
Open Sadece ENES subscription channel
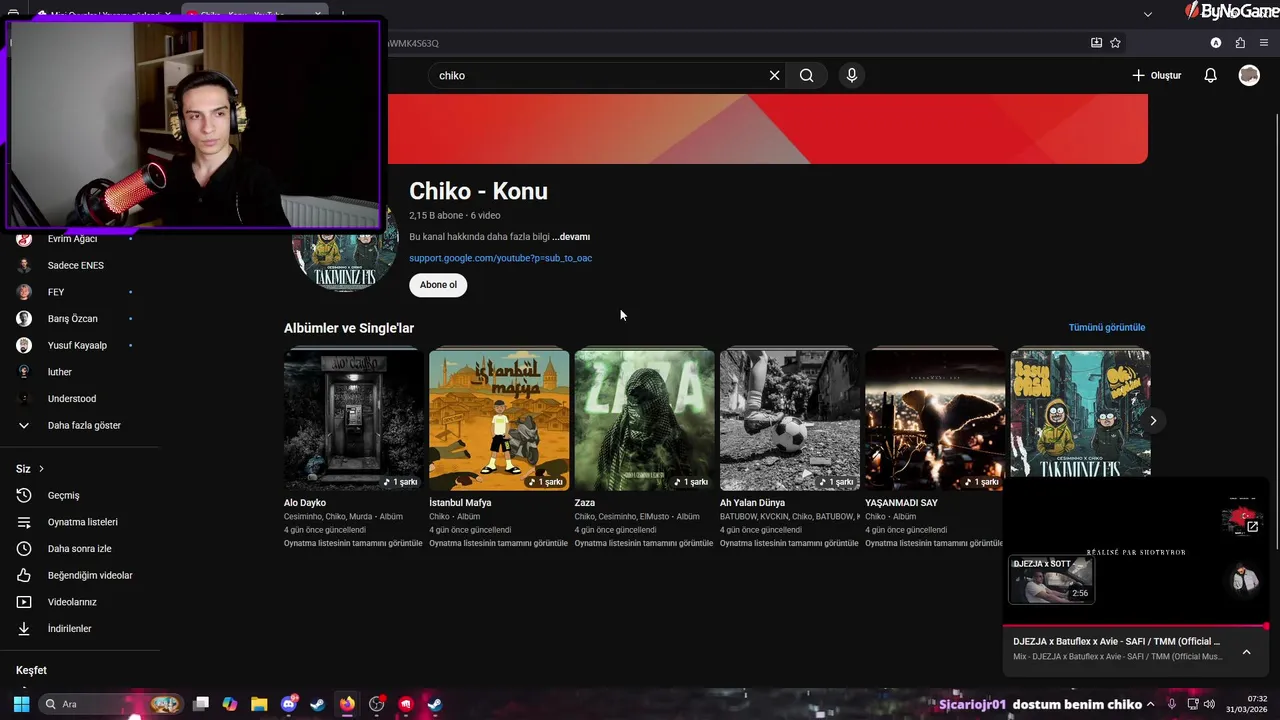click(x=76, y=265)
